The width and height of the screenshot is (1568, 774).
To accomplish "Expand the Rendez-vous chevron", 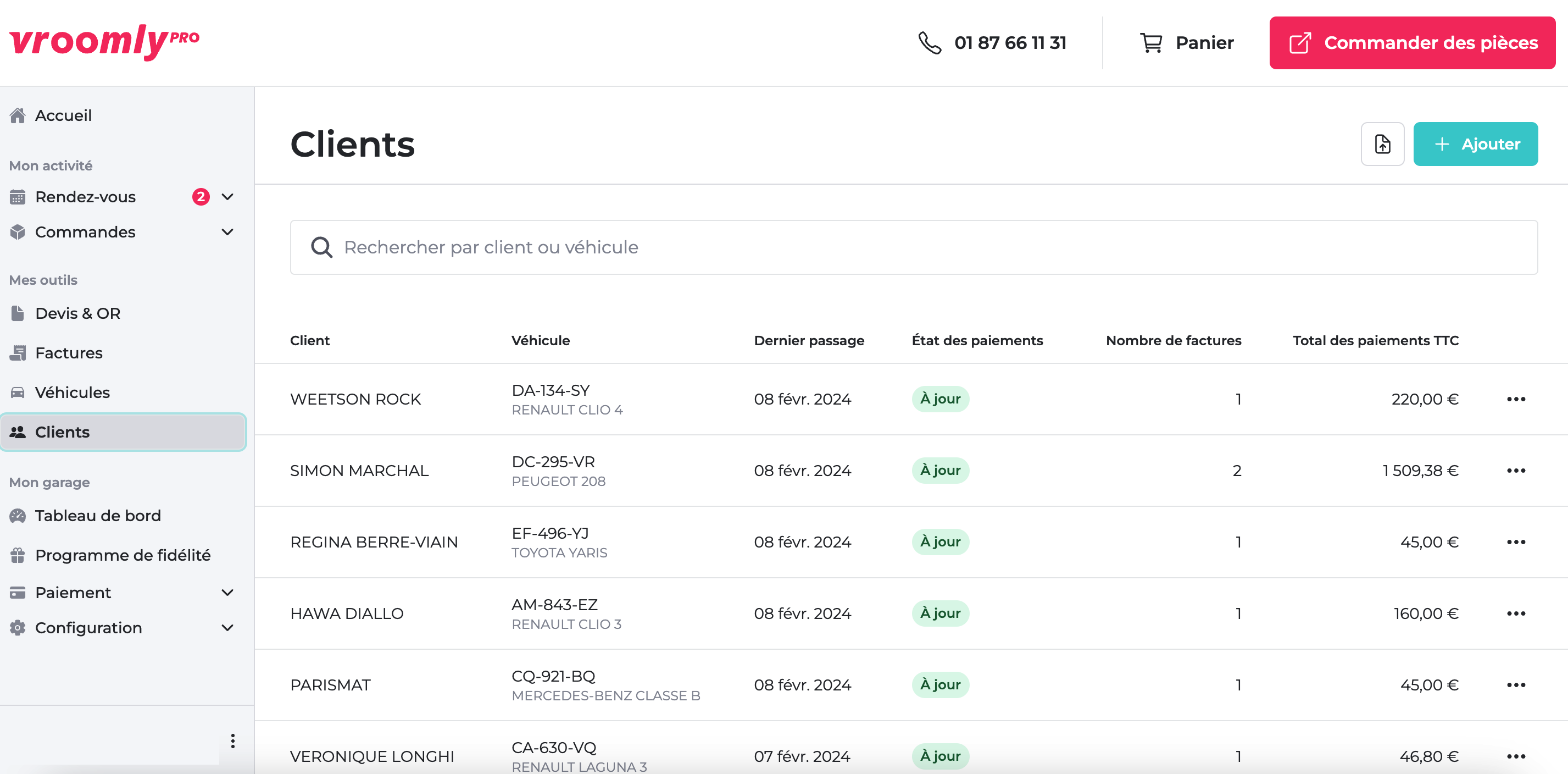I will [x=227, y=197].
